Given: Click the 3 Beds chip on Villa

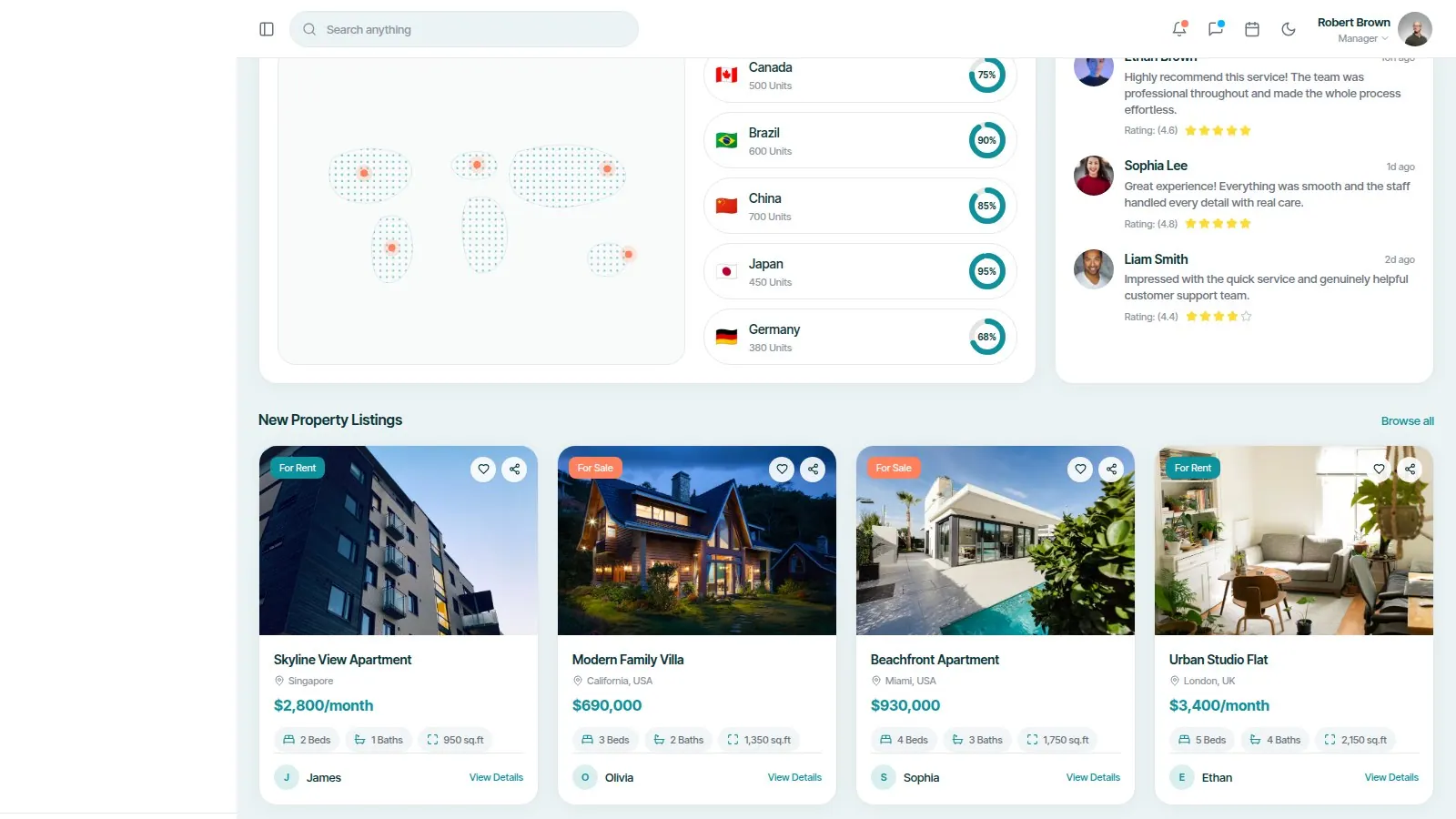Looking at the screenshot, I should [x=606, y=740].
